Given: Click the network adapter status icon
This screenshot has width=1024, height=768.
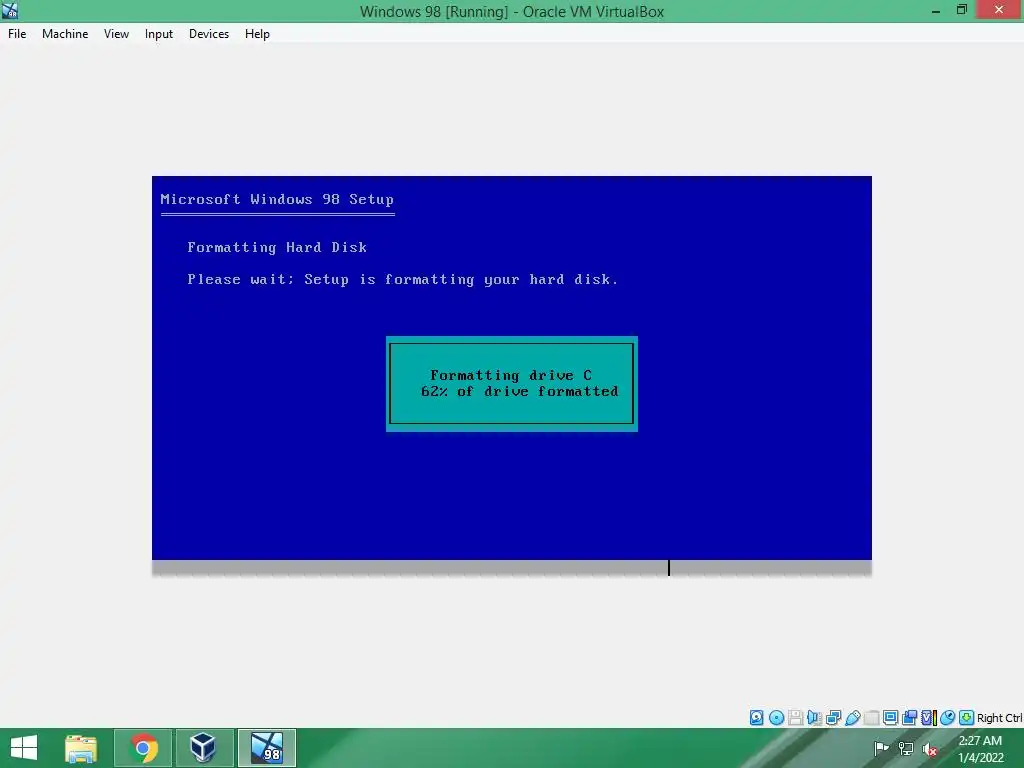Looking at the screenshot, I should click(833, 718).
